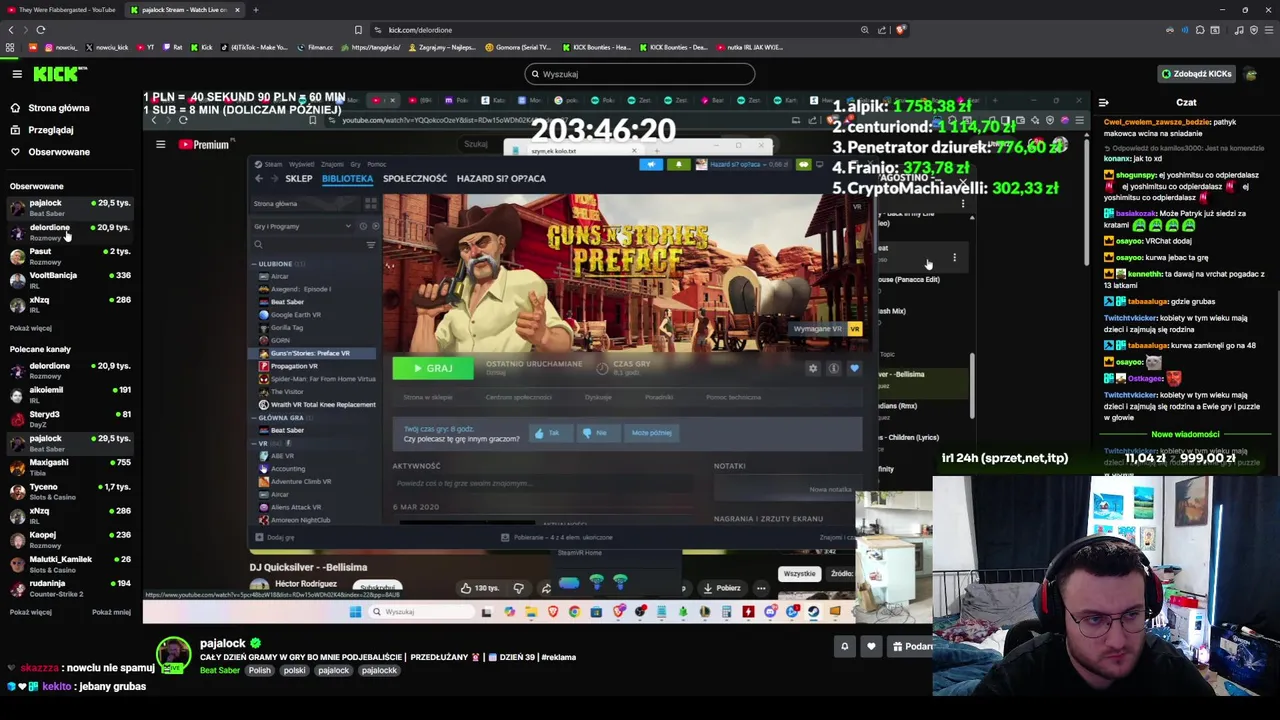Open Steam SKLEP tab
The width and height of the screenshot is (1280, 720).
tap(299, 178)
